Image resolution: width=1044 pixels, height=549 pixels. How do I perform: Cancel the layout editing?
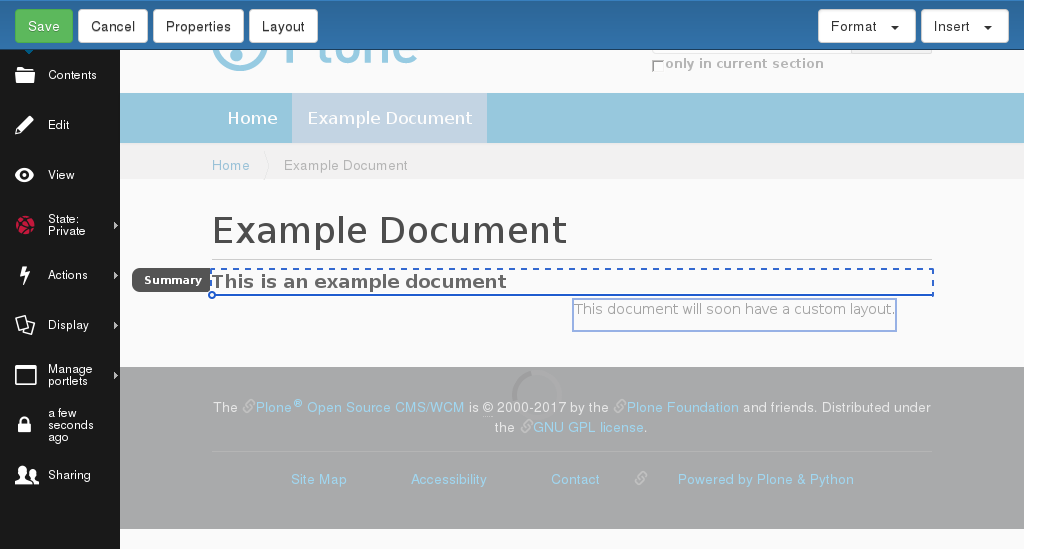[113, 27]
